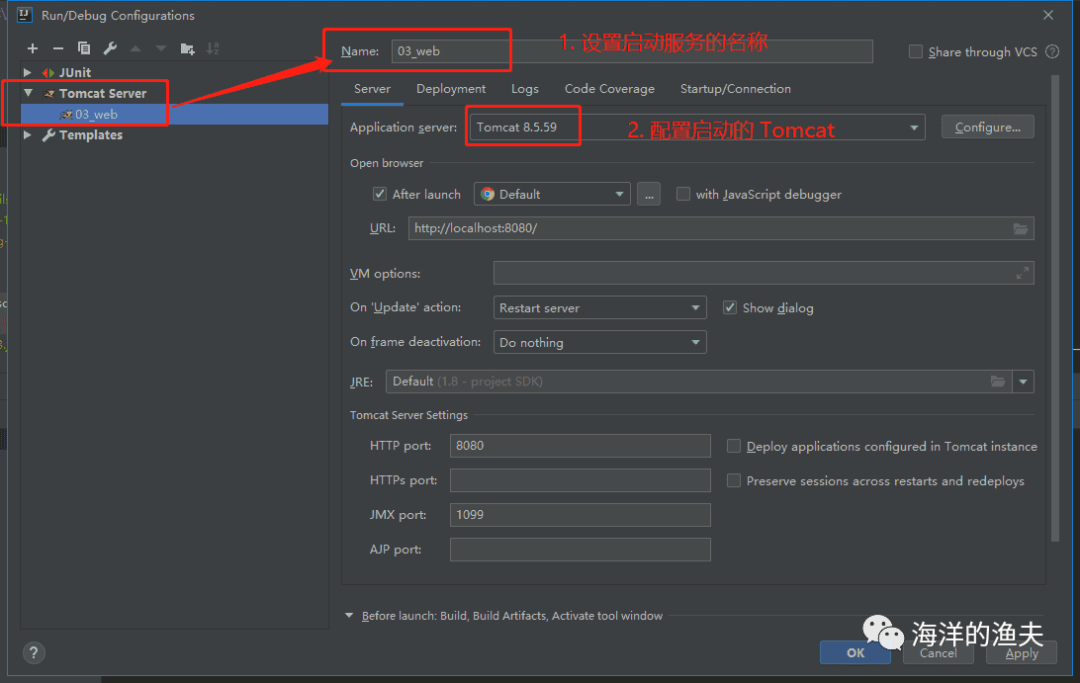Expand the Templates tree node
Viewport: 1080px width, 683px height.
(x=28, y=135)
